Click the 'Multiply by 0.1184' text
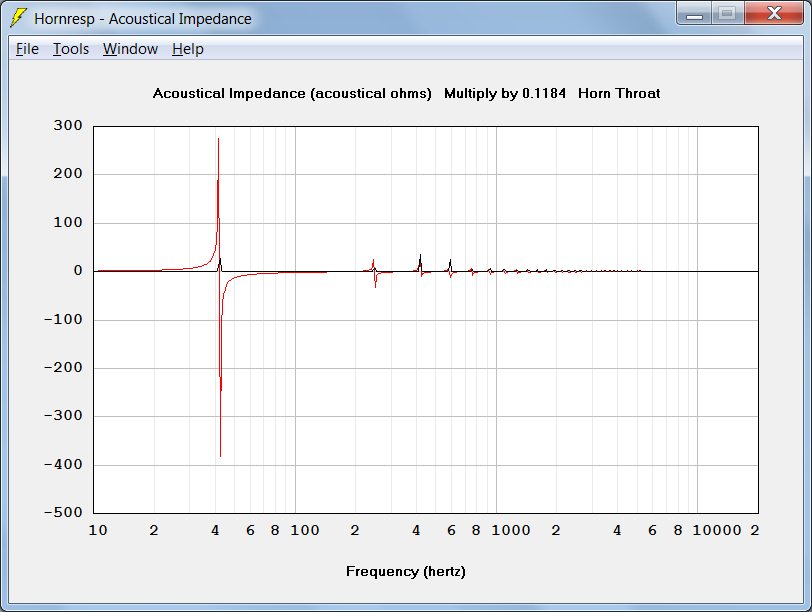Screen dimensions: 812x612 [x=504, y=94]
